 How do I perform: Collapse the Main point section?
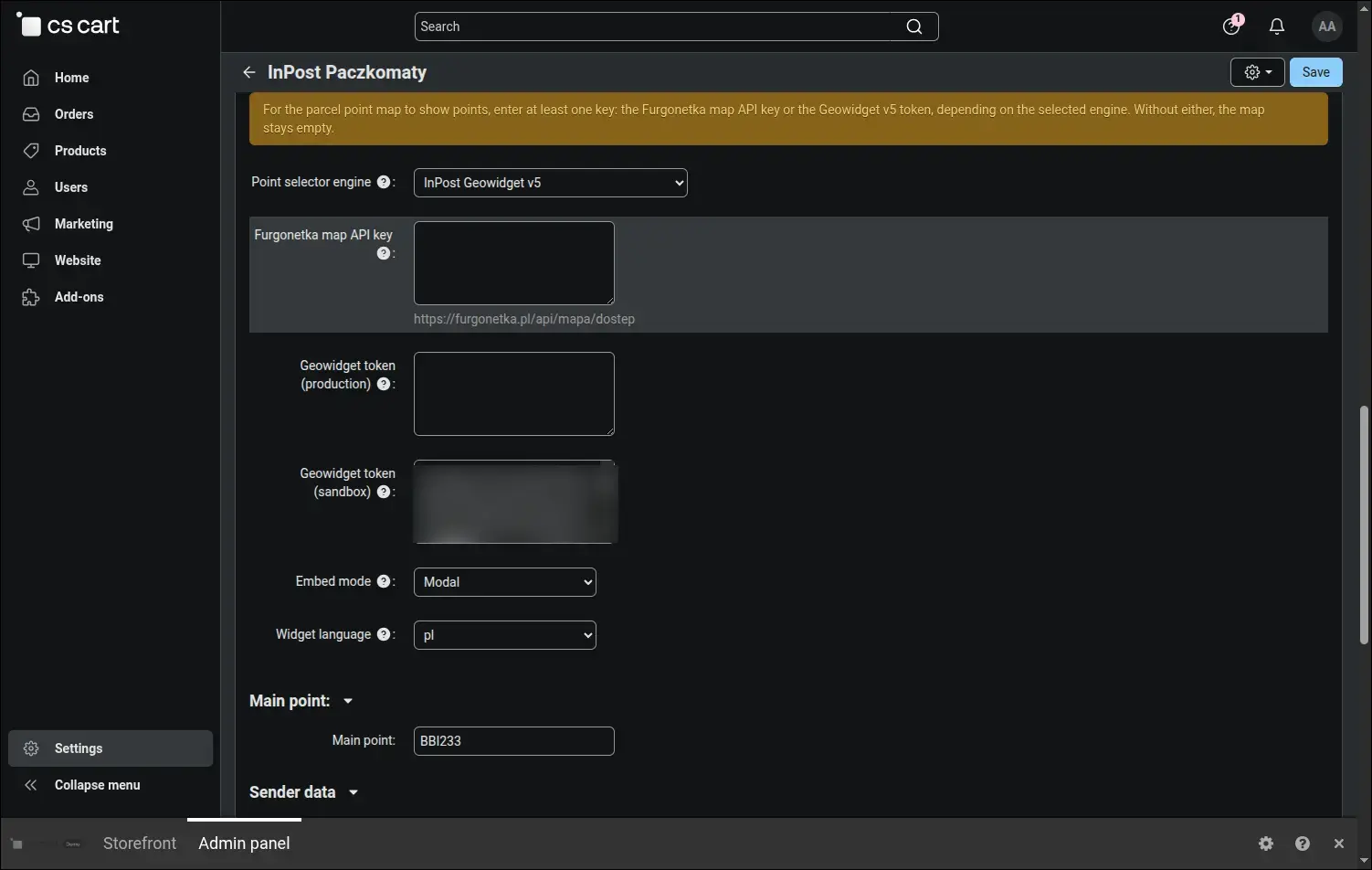click(x=301, y=701)
